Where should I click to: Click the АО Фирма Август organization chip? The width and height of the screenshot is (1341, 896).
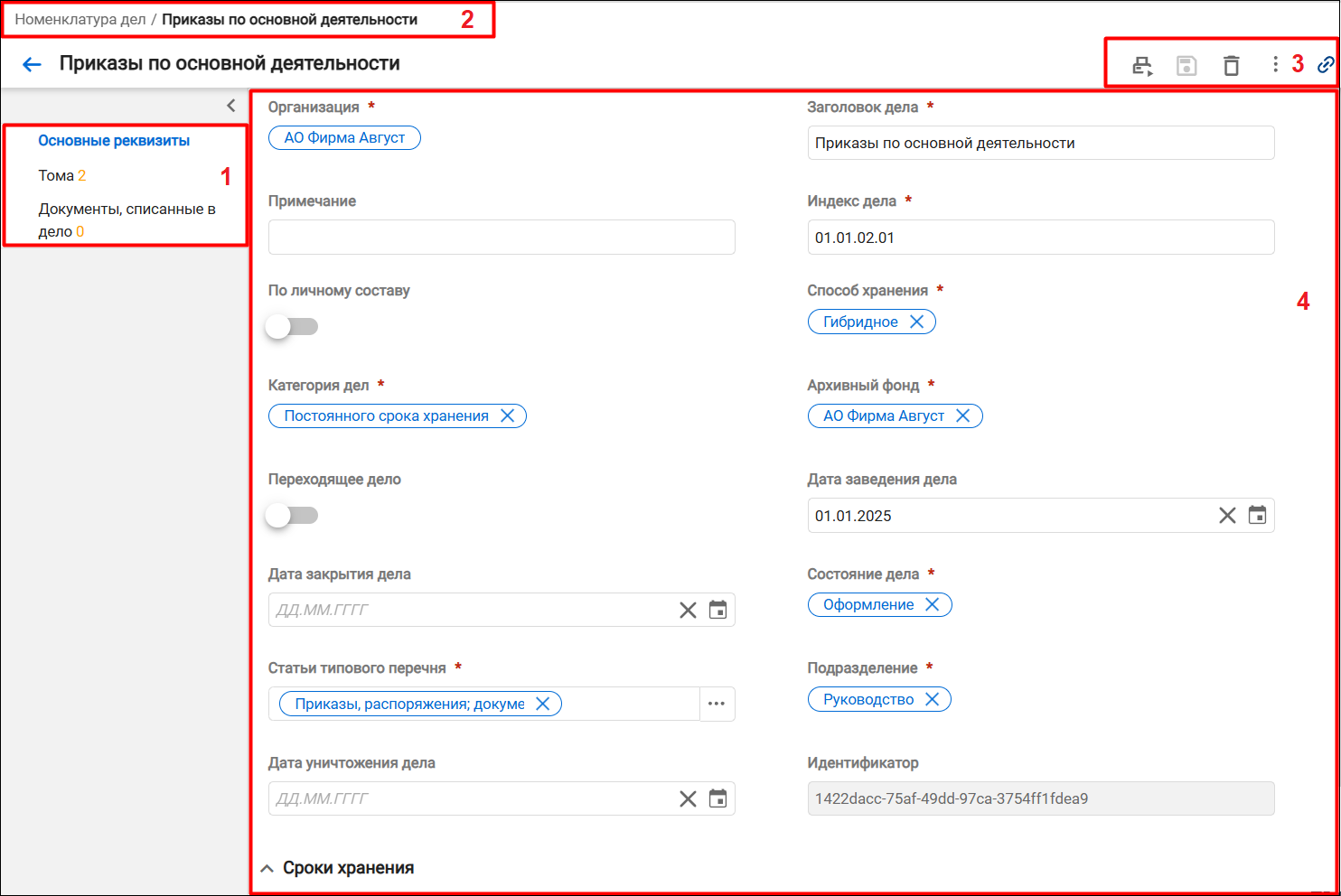pyautogui.click(x=344, y=137)
